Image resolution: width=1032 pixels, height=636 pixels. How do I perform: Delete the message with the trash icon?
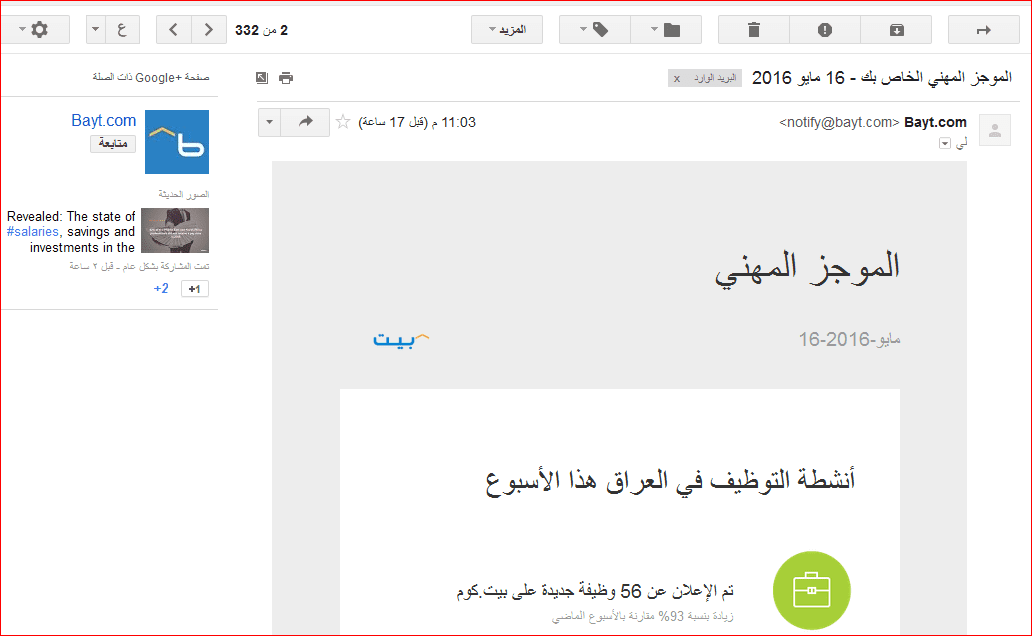tap(754, 30)
